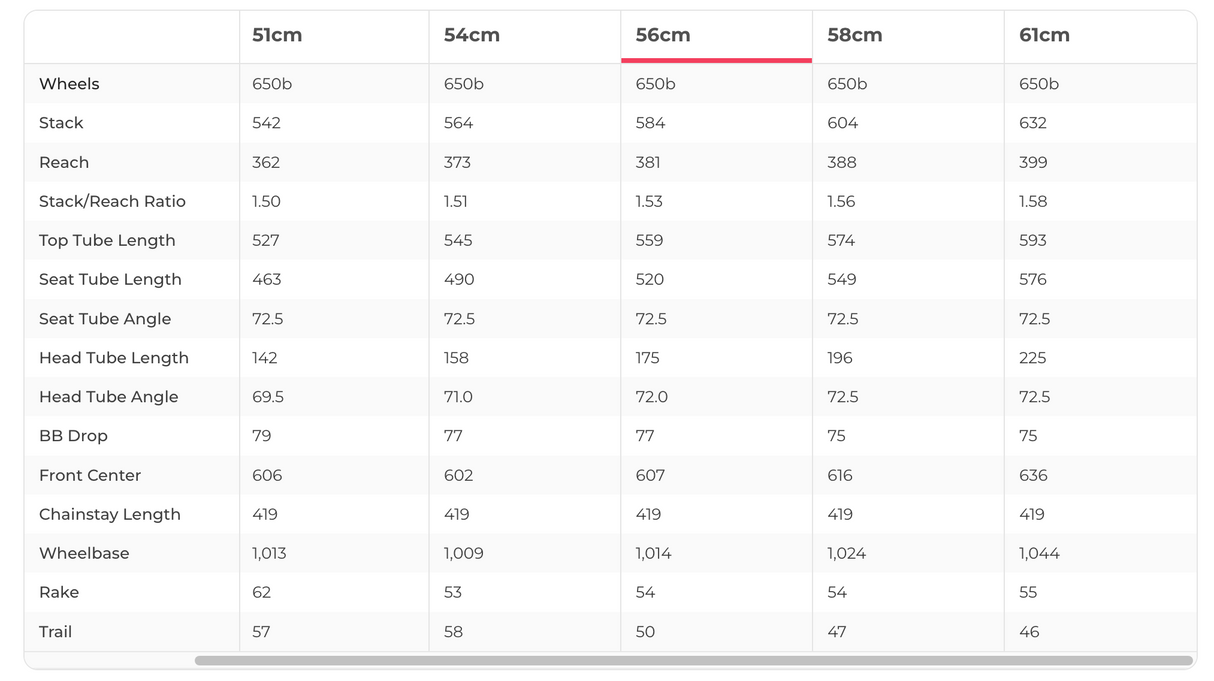This screenshot has height=681, width=1214.
Task: Choose the 61cm size column header
Action: [x=1044, y=35]
